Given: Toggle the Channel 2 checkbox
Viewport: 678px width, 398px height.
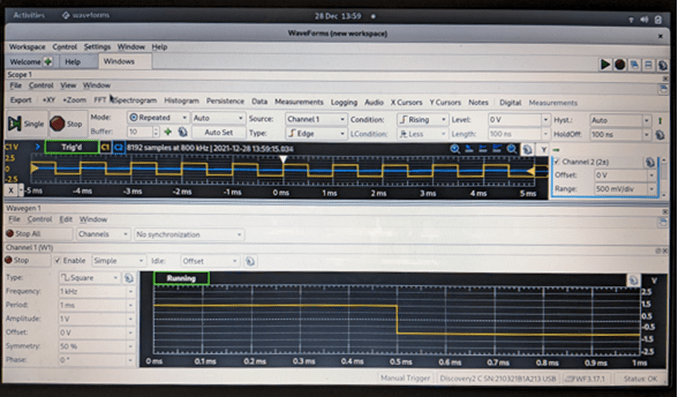Looking at the screenshot, I should pyautogui.click(x=557, y=161).
